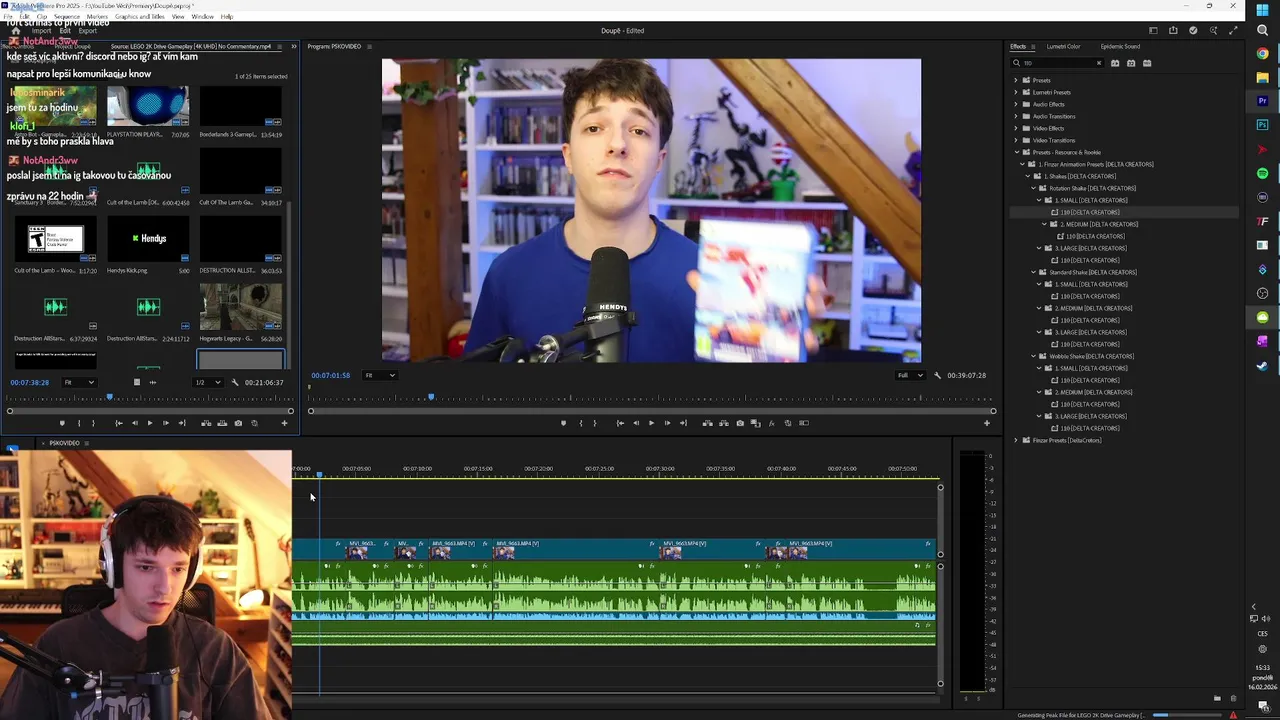Click Lift button in Program monitor
Image resolution: width=1280 pixels, height=720 pixels.
tap(707, 423)
